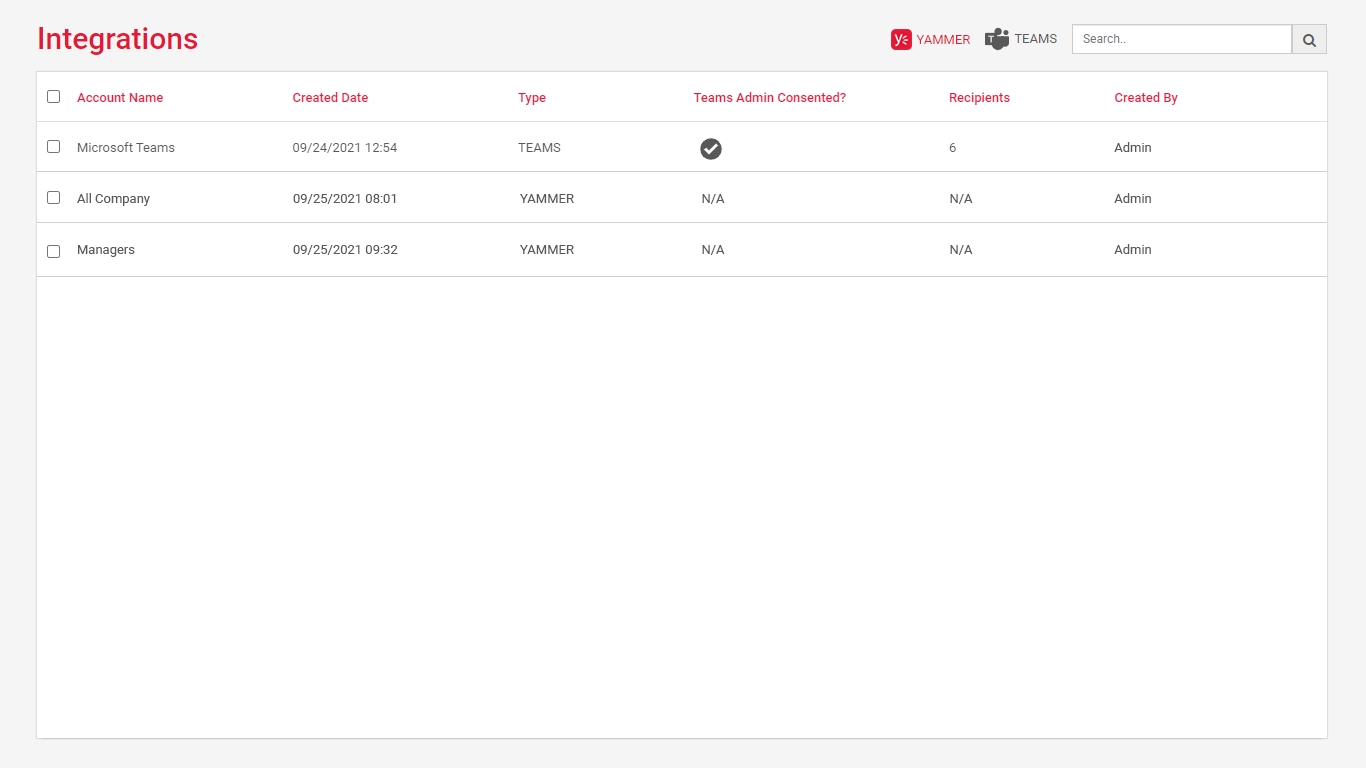Click Admin in the All Company row
Viewport: 1366px width, 768px height.
click(x=1133, y=199)
